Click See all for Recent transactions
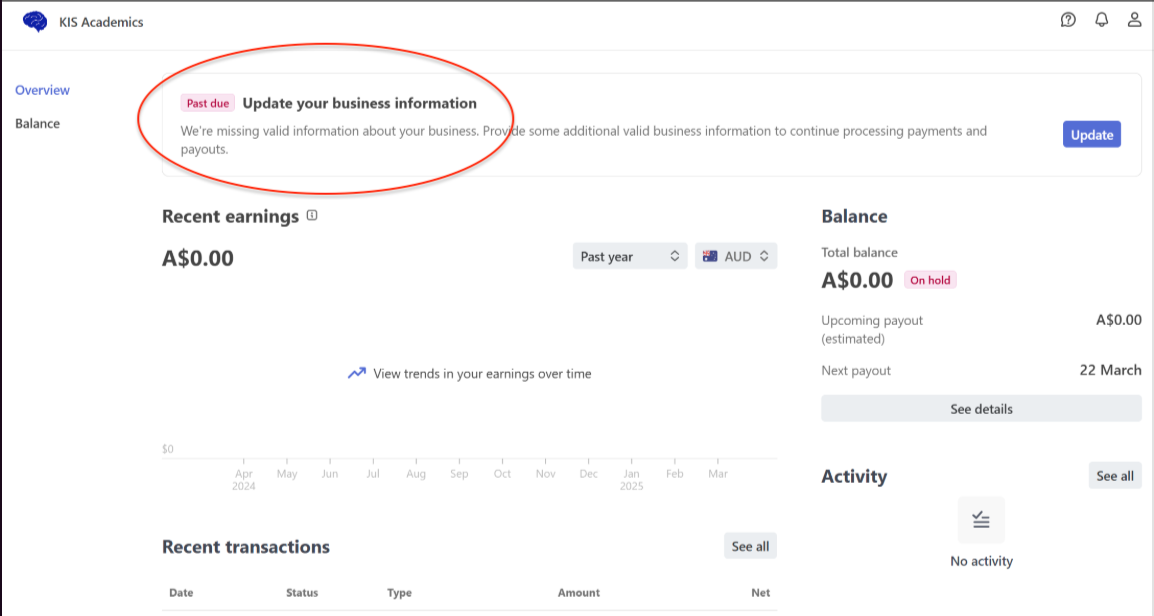1154x616 pixels. click(750, 546)
